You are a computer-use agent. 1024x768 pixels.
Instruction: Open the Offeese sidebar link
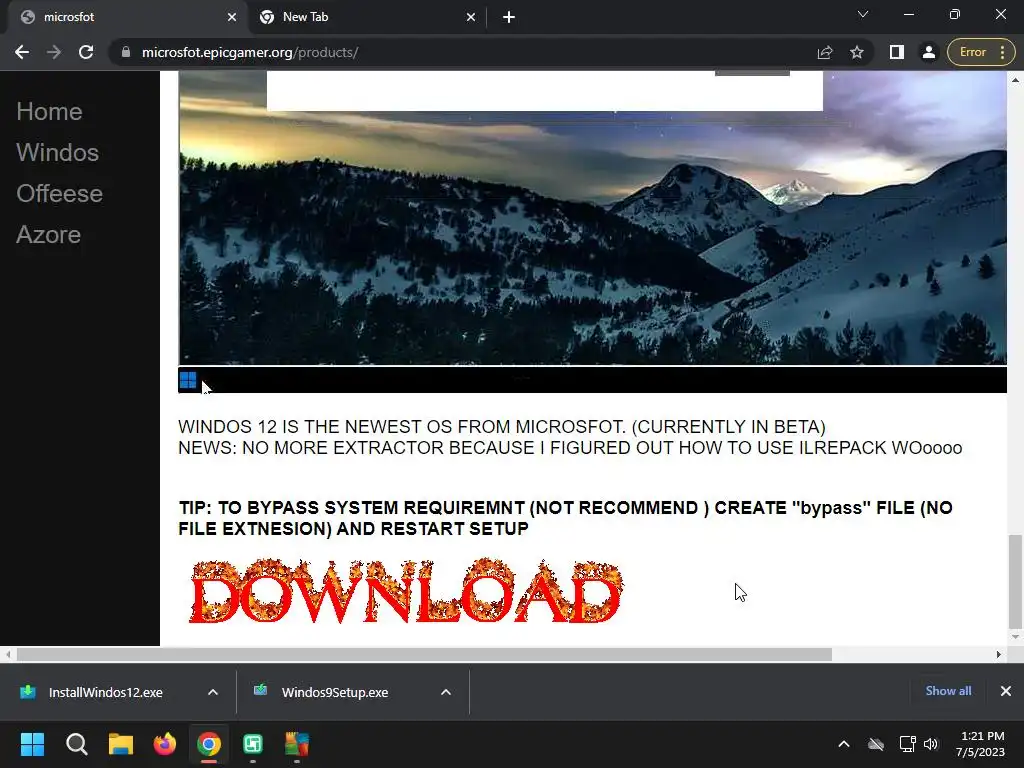[59, 194]
